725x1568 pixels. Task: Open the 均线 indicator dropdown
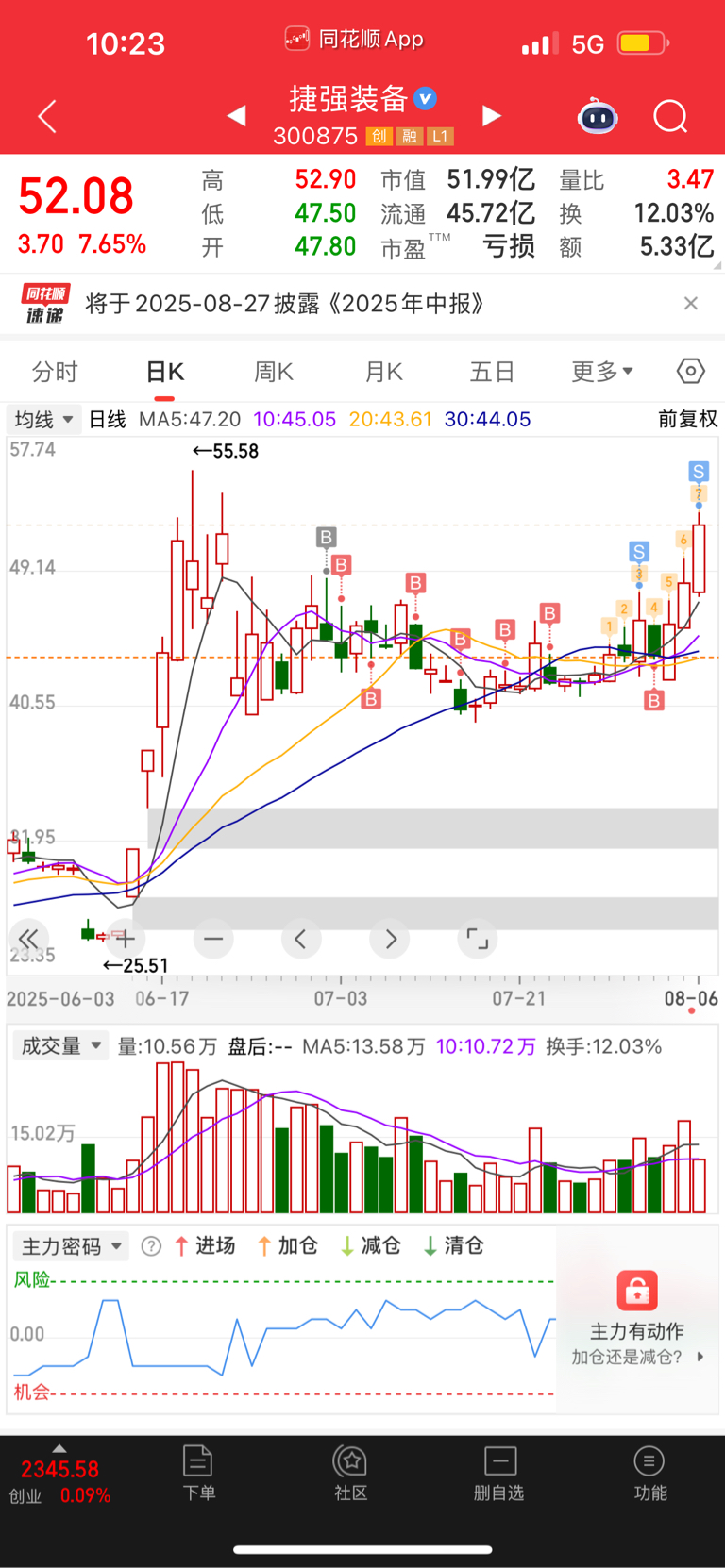tap(43, 419)
